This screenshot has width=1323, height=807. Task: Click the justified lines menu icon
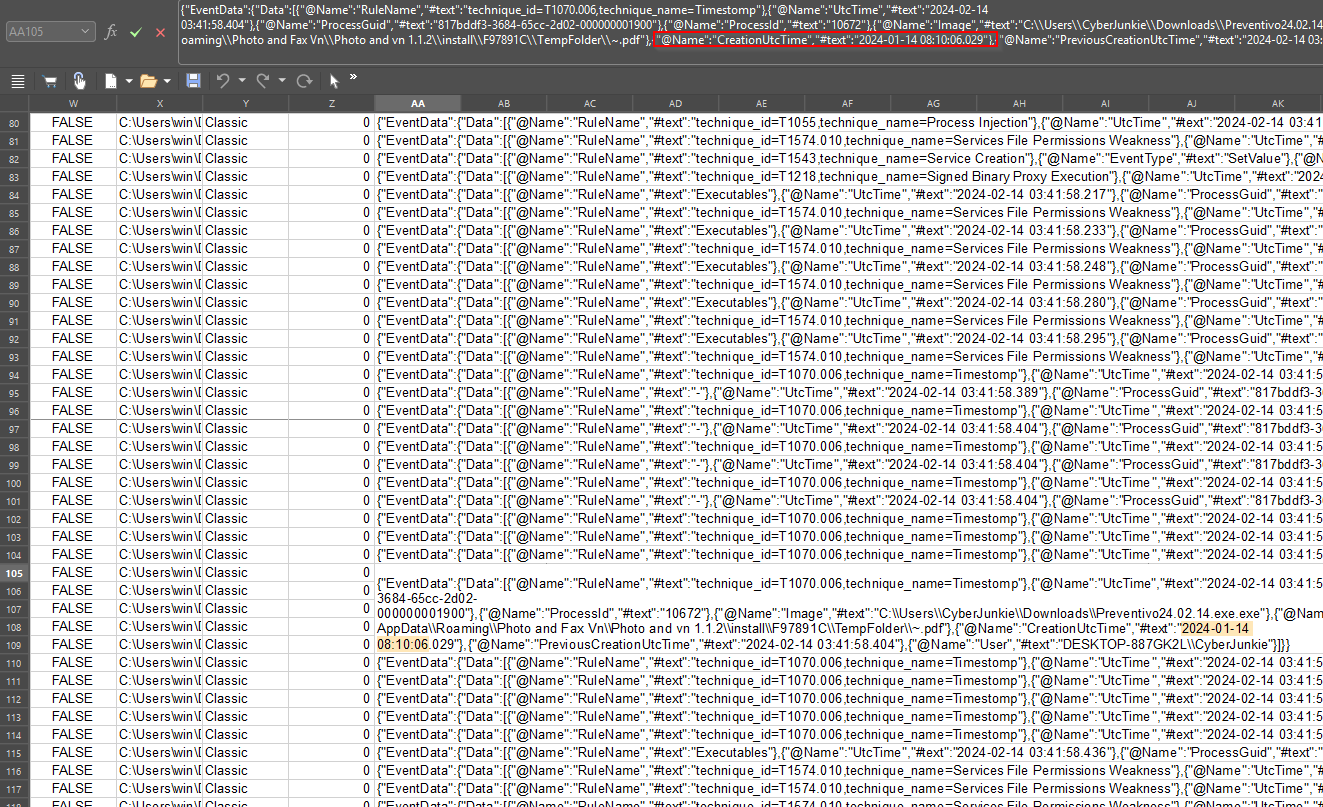[x=18, y=81]
